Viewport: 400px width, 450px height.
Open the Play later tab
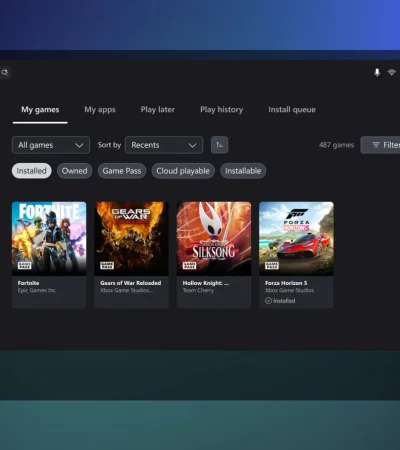coord(158,110)
